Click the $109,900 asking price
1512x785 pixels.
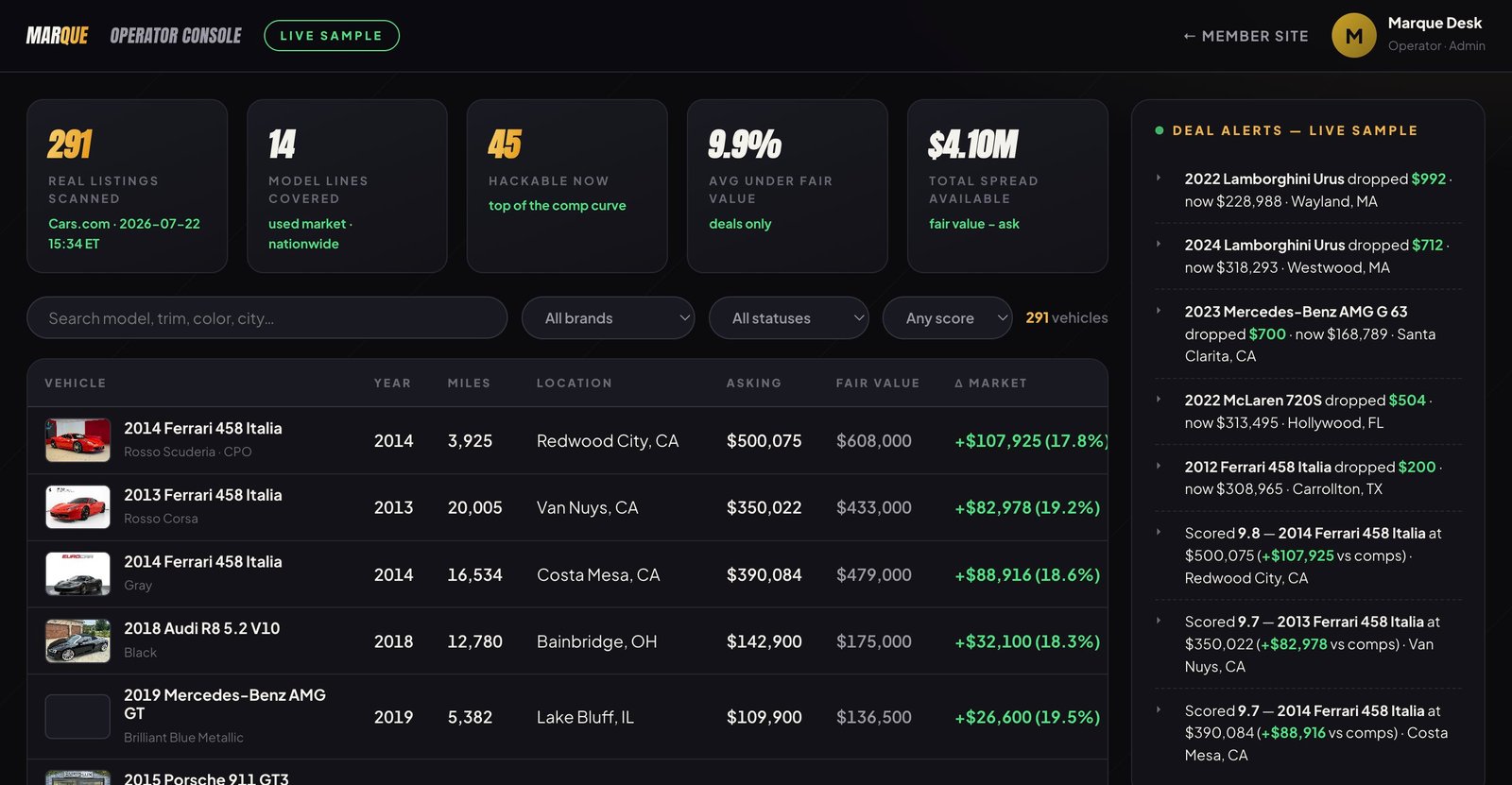764,718
